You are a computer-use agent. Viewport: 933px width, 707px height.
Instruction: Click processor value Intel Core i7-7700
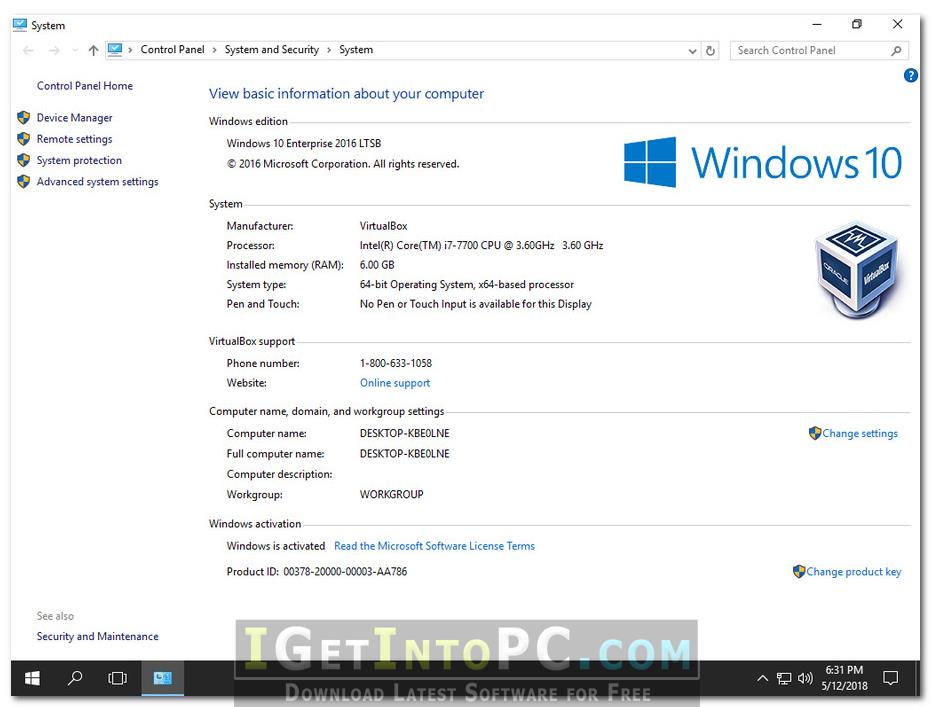481,245
